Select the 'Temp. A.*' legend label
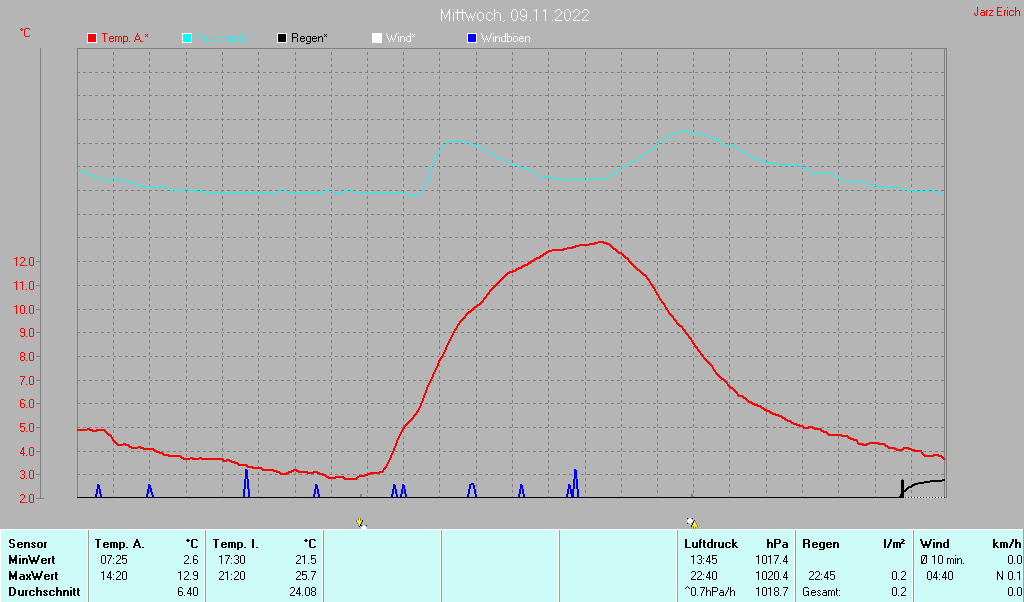This screenshot has height=602, width=1024. [x=125, y=39]
